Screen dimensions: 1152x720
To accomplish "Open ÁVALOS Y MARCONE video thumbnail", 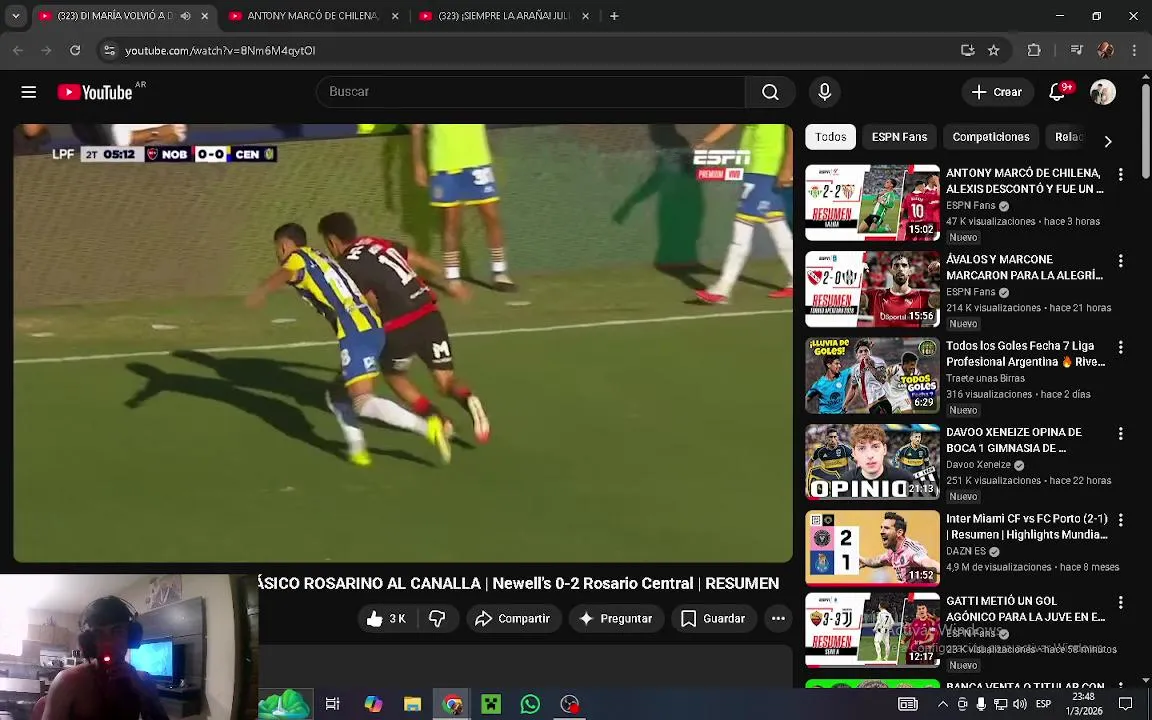I will (872, 289).
